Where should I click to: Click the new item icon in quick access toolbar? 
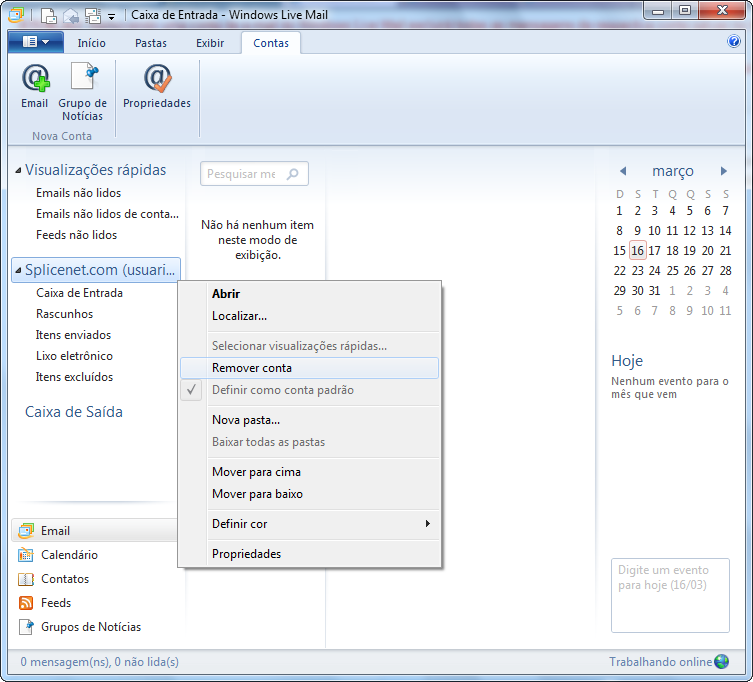(49, 15)
